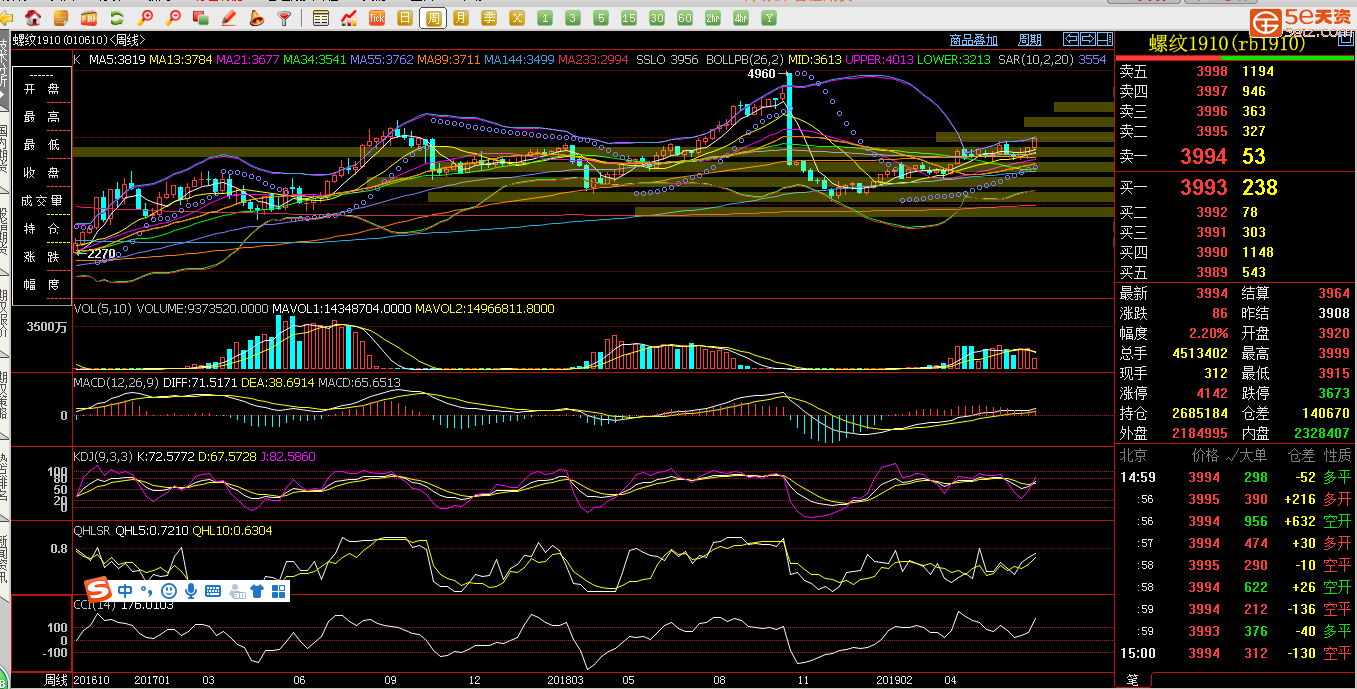Image resolution: width=1357 pixels, height=689 pixels.
Task: Click the 买五 price 3989
Action: (1212, 272)
